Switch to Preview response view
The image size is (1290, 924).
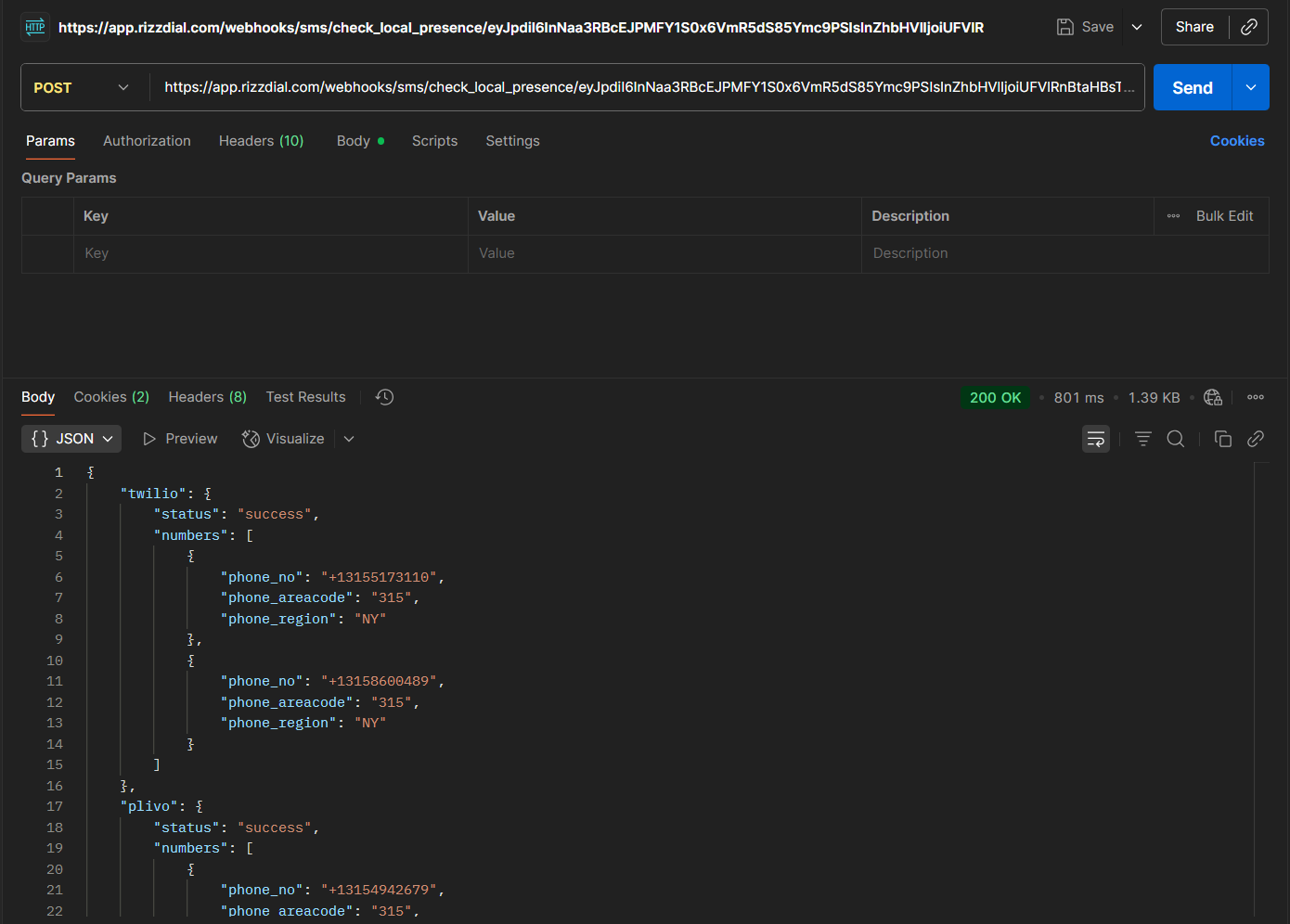(x=180, y=439)
